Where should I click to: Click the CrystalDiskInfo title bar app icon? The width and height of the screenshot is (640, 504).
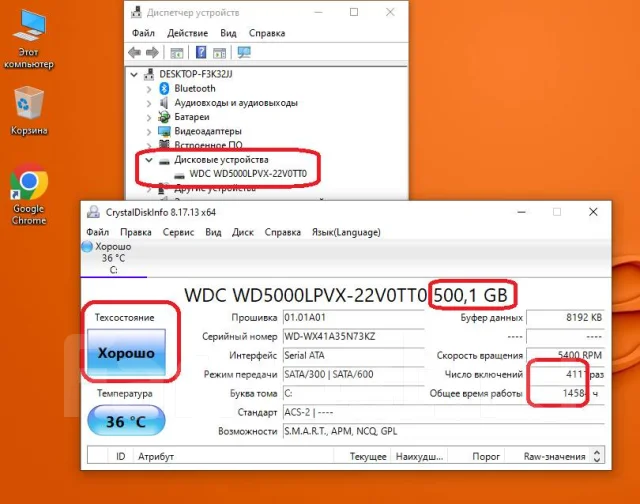93,212
